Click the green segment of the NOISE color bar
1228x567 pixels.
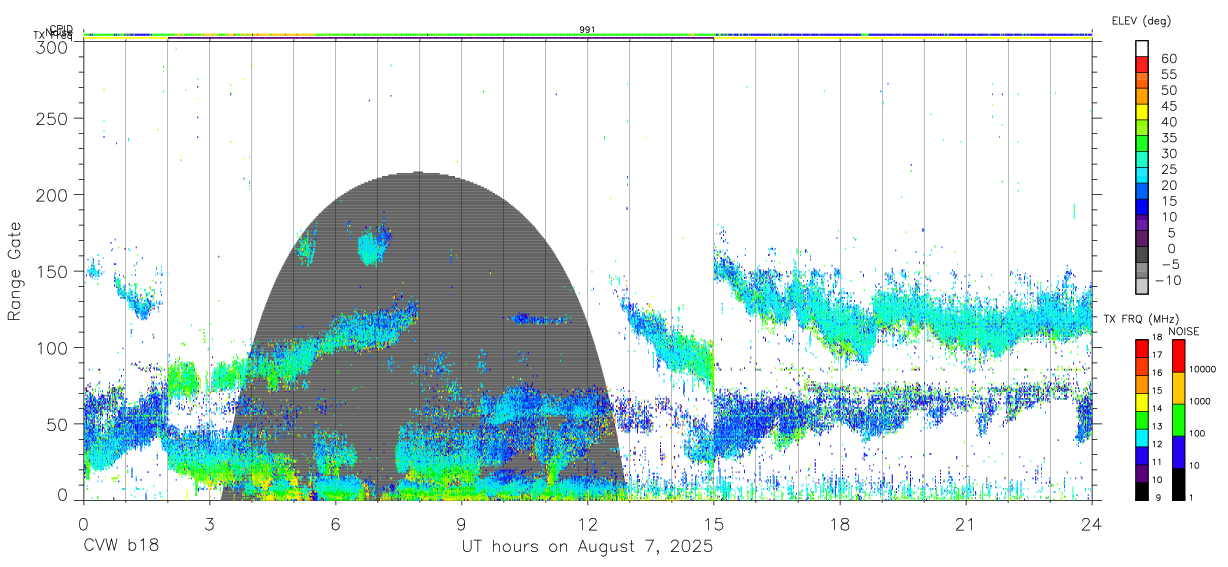coord(1179,420)
